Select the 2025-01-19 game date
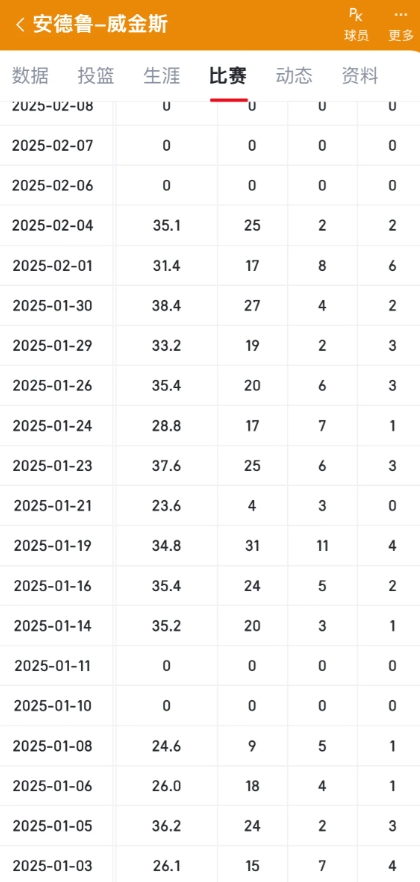 pyautogui.click(x=53, y=546)
